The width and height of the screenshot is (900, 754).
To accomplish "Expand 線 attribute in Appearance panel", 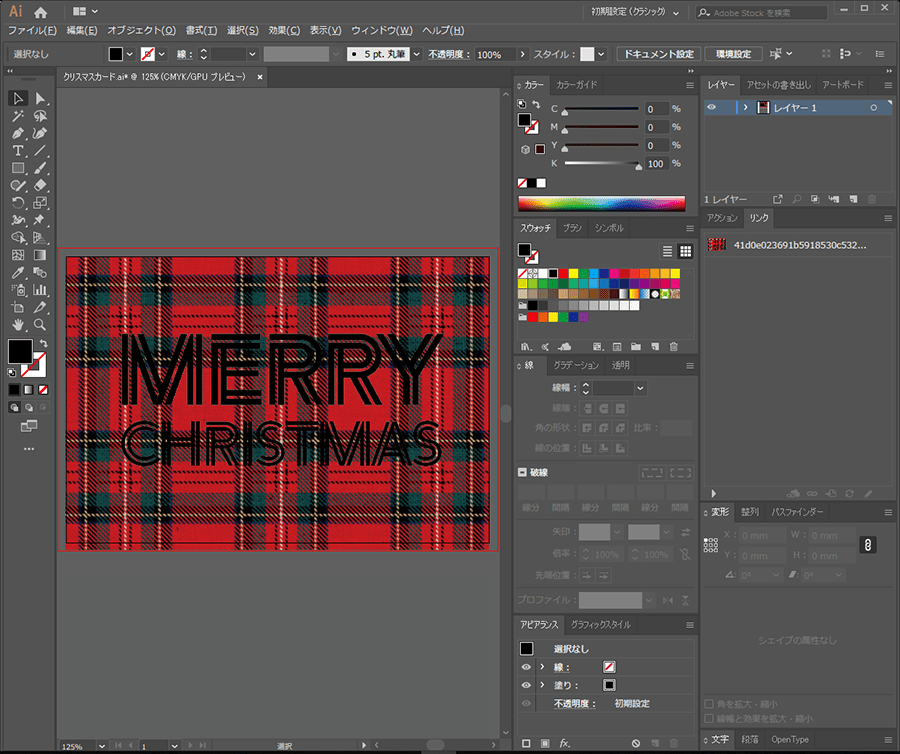I will [x=542, y=667].
